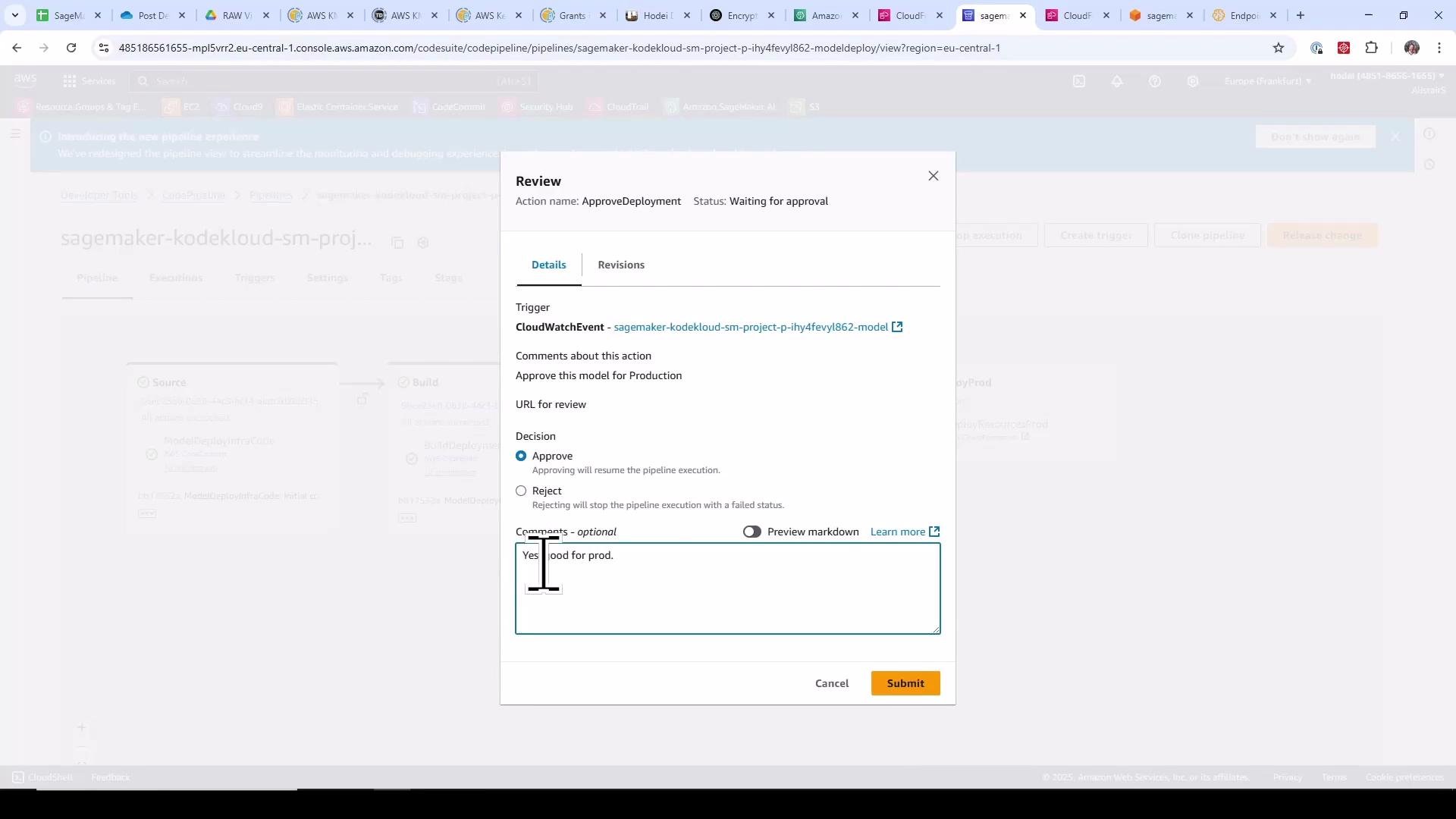
Task: Open Amazon SageMaker AI shortcut
Action: tap(720, 107)
